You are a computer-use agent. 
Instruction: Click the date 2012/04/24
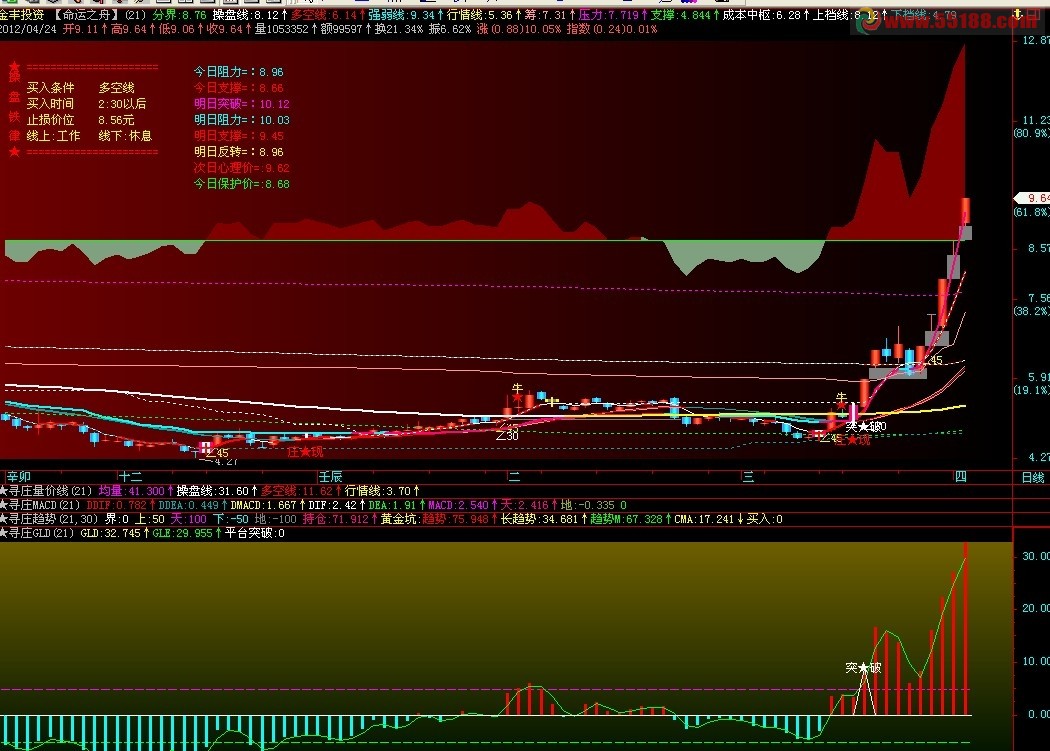[x=28, y=29]
